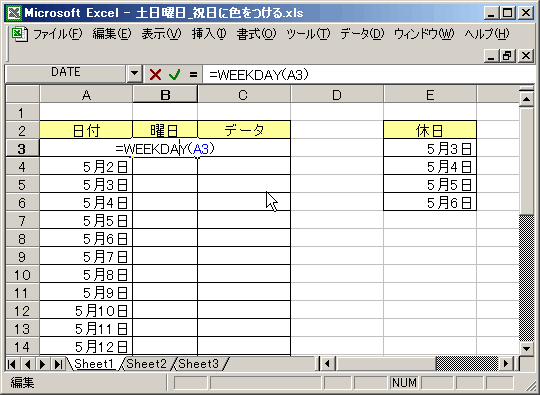Select cell with 5月2日 in column A
Viewport: 540px width, 395px height.
pyautogui.click(x=86, y=167)
